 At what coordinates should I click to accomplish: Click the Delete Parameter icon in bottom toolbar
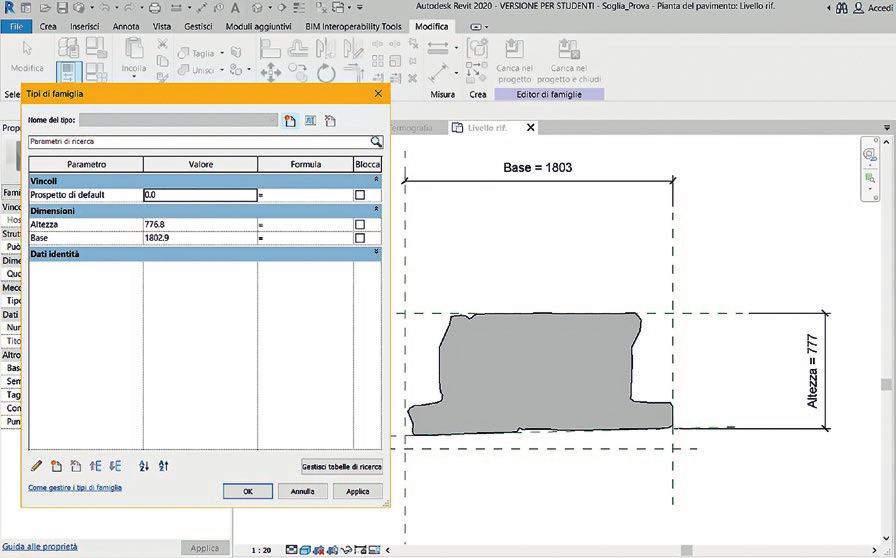75,466
